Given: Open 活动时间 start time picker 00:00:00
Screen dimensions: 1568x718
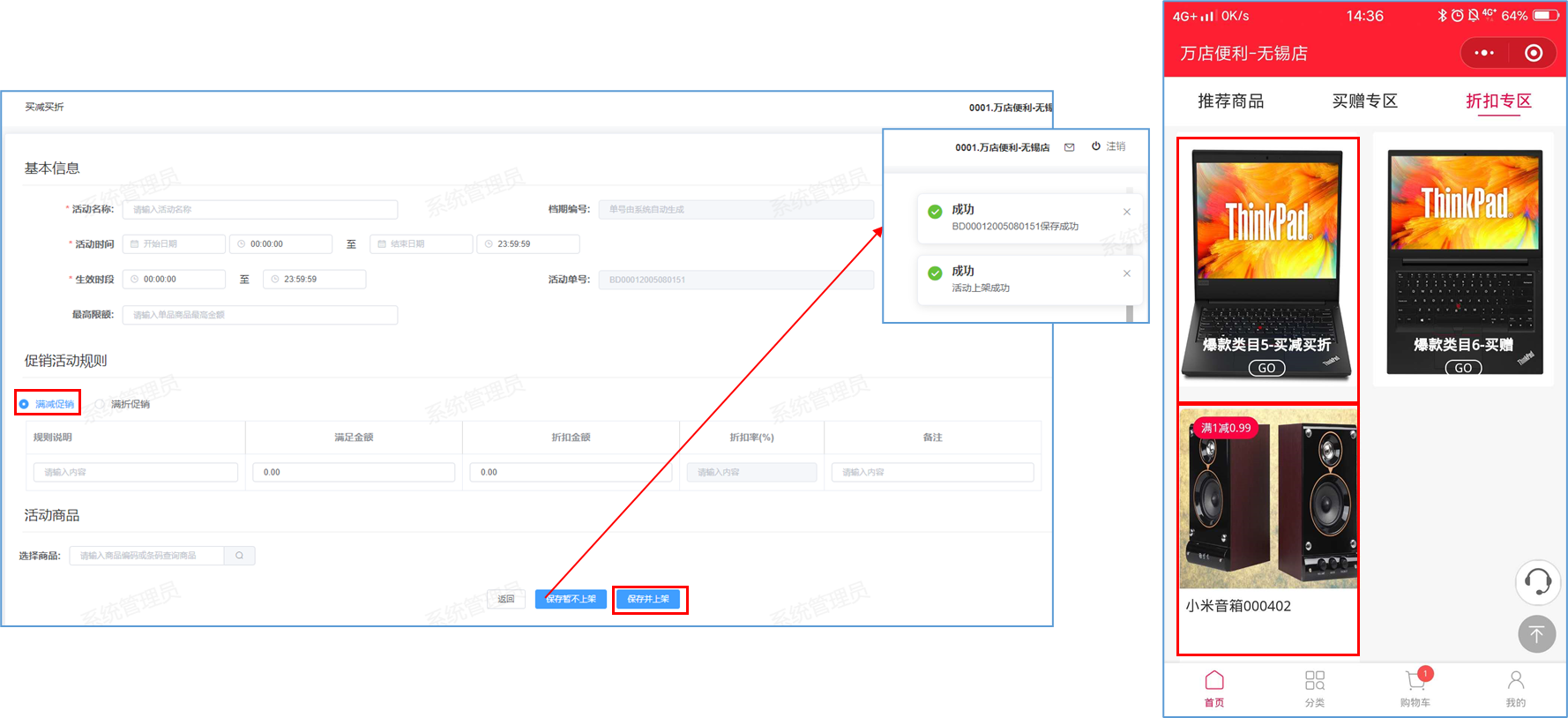Looking at the screenshot, I should (280, 244).
